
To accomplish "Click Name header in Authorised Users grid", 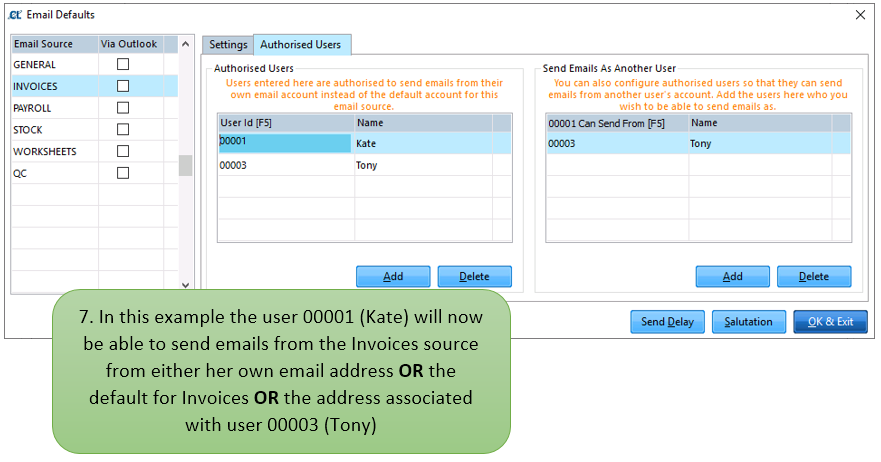I will 424,123.
